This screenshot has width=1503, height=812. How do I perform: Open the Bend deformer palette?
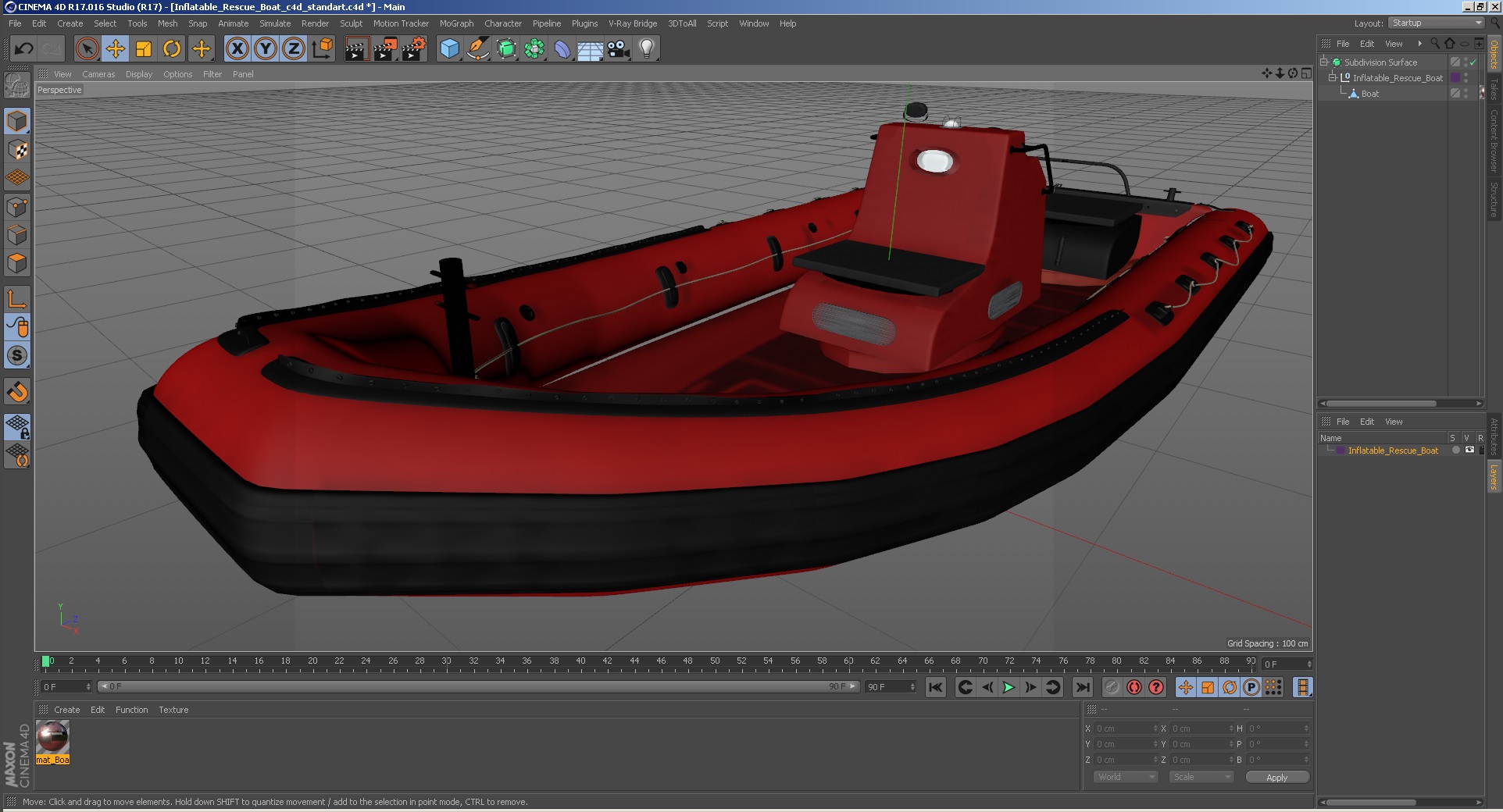[x=562, y=49]
